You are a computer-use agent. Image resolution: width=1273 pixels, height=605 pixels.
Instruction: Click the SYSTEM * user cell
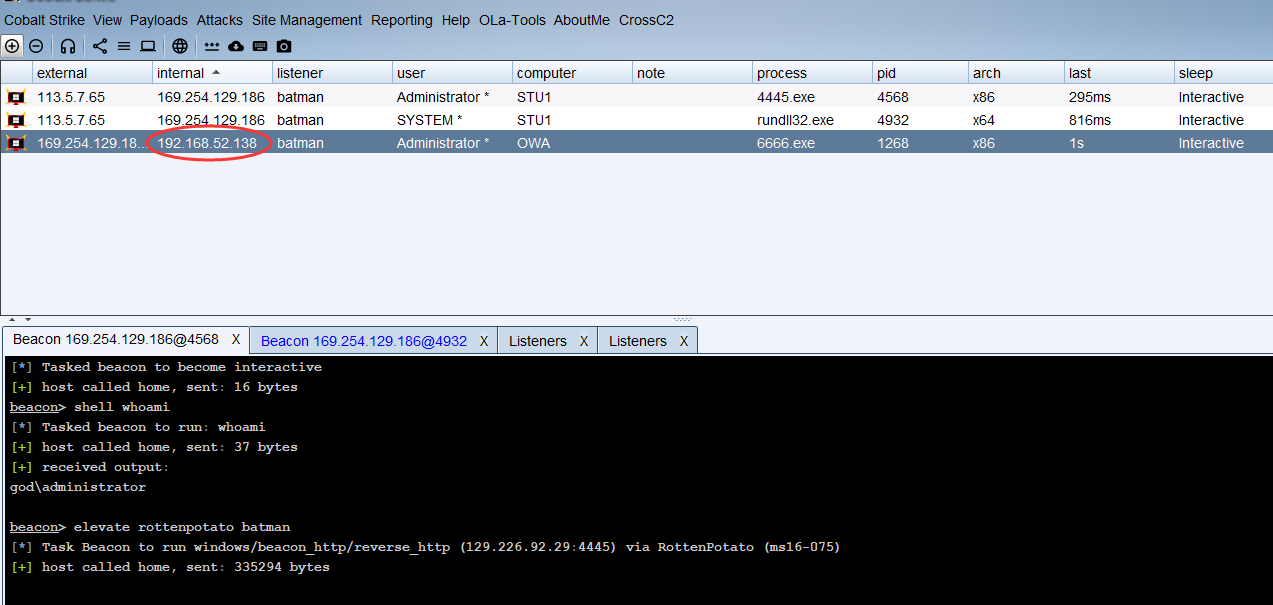click(452, 120)
